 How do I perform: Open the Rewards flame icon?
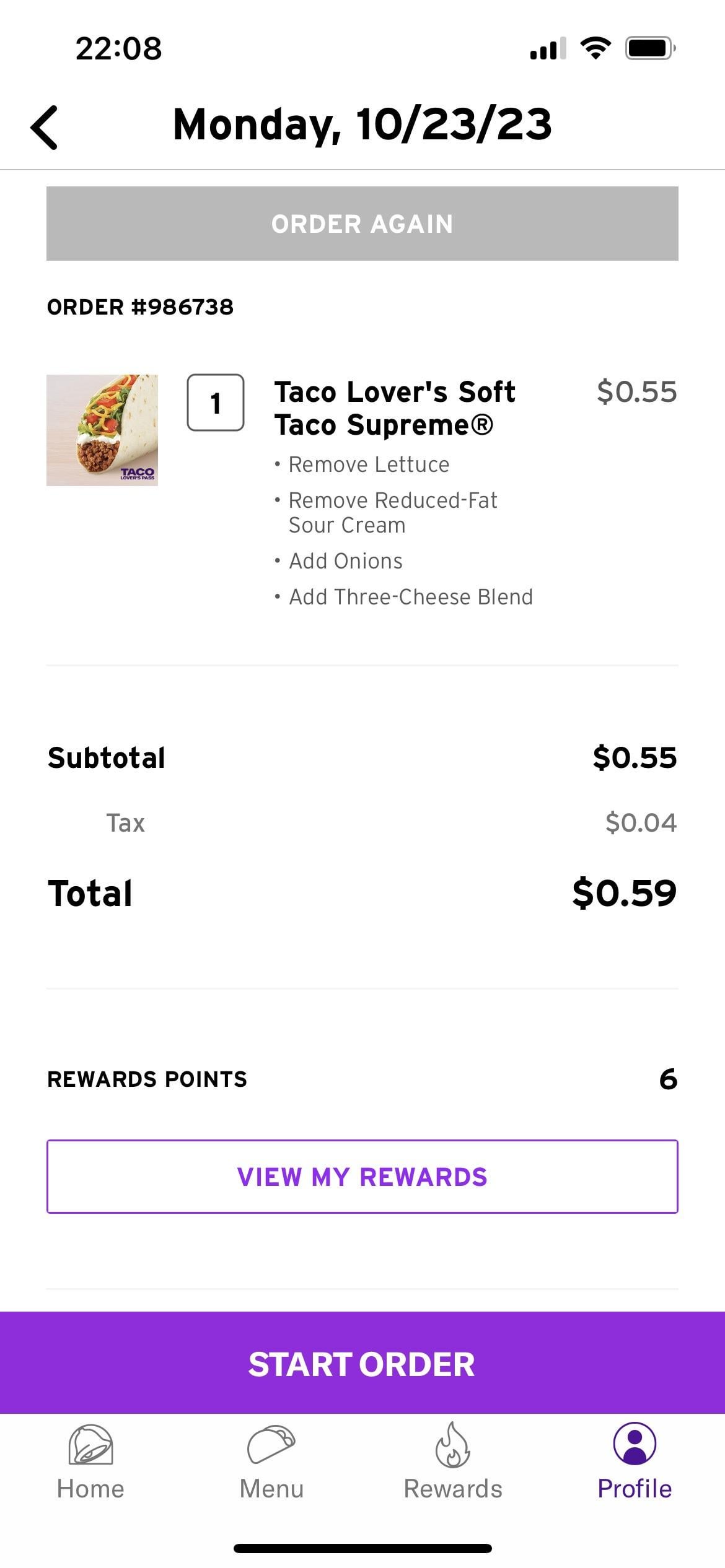[x=453, y=1444]
